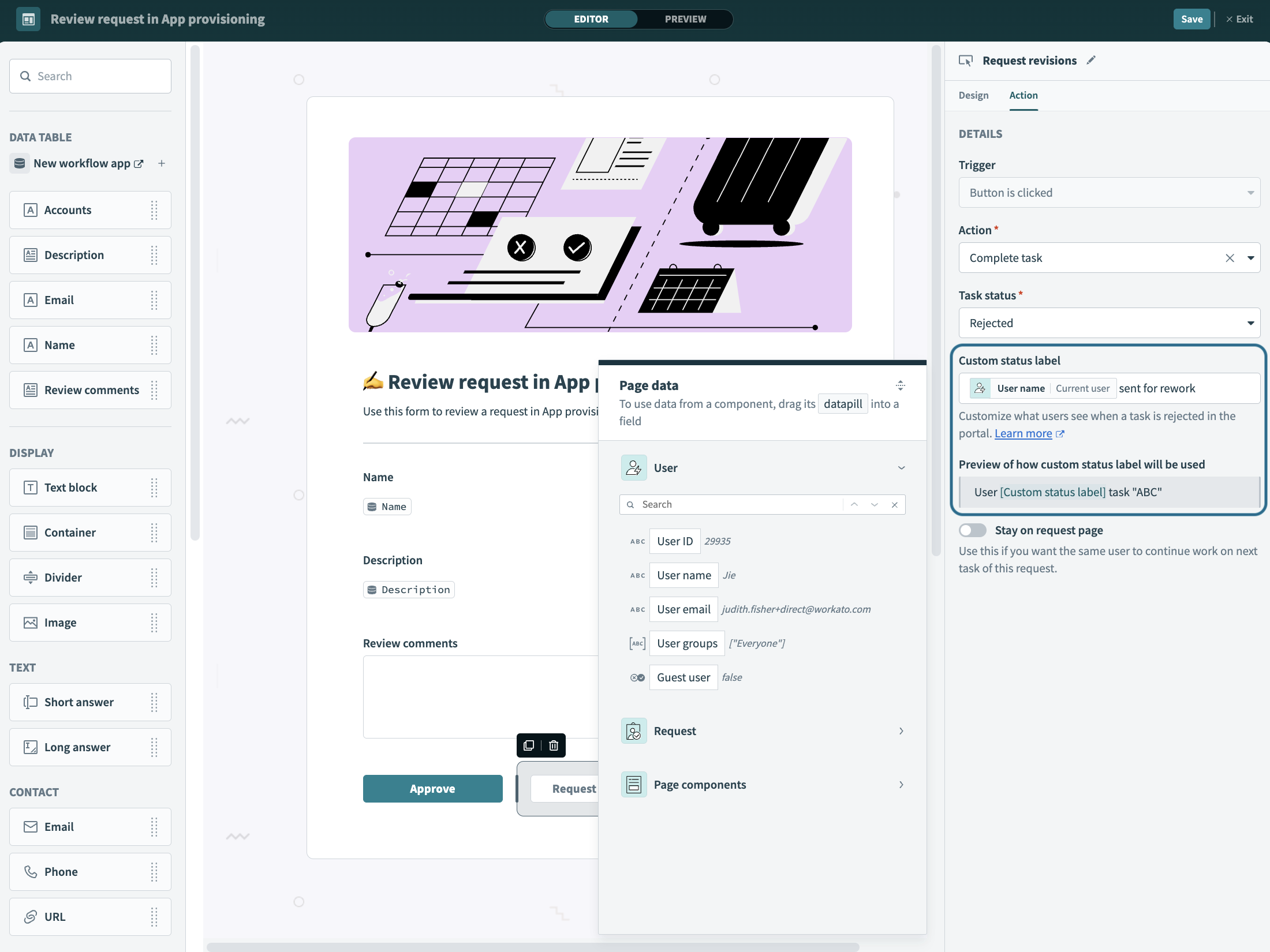This screenshot has height=952, width=1270.
Task: Expand the Request data section
Action: click(x=901, y=730)
